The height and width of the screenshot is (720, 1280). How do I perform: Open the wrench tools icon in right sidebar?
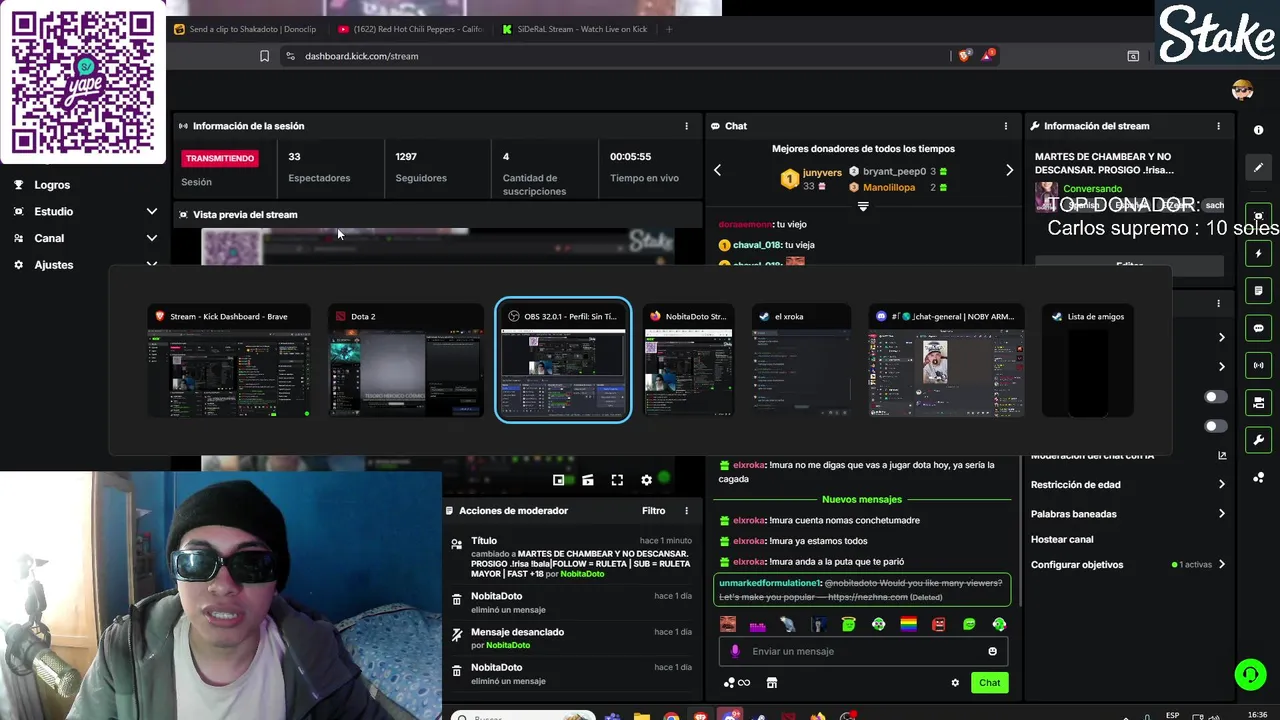click(1258, 440)
